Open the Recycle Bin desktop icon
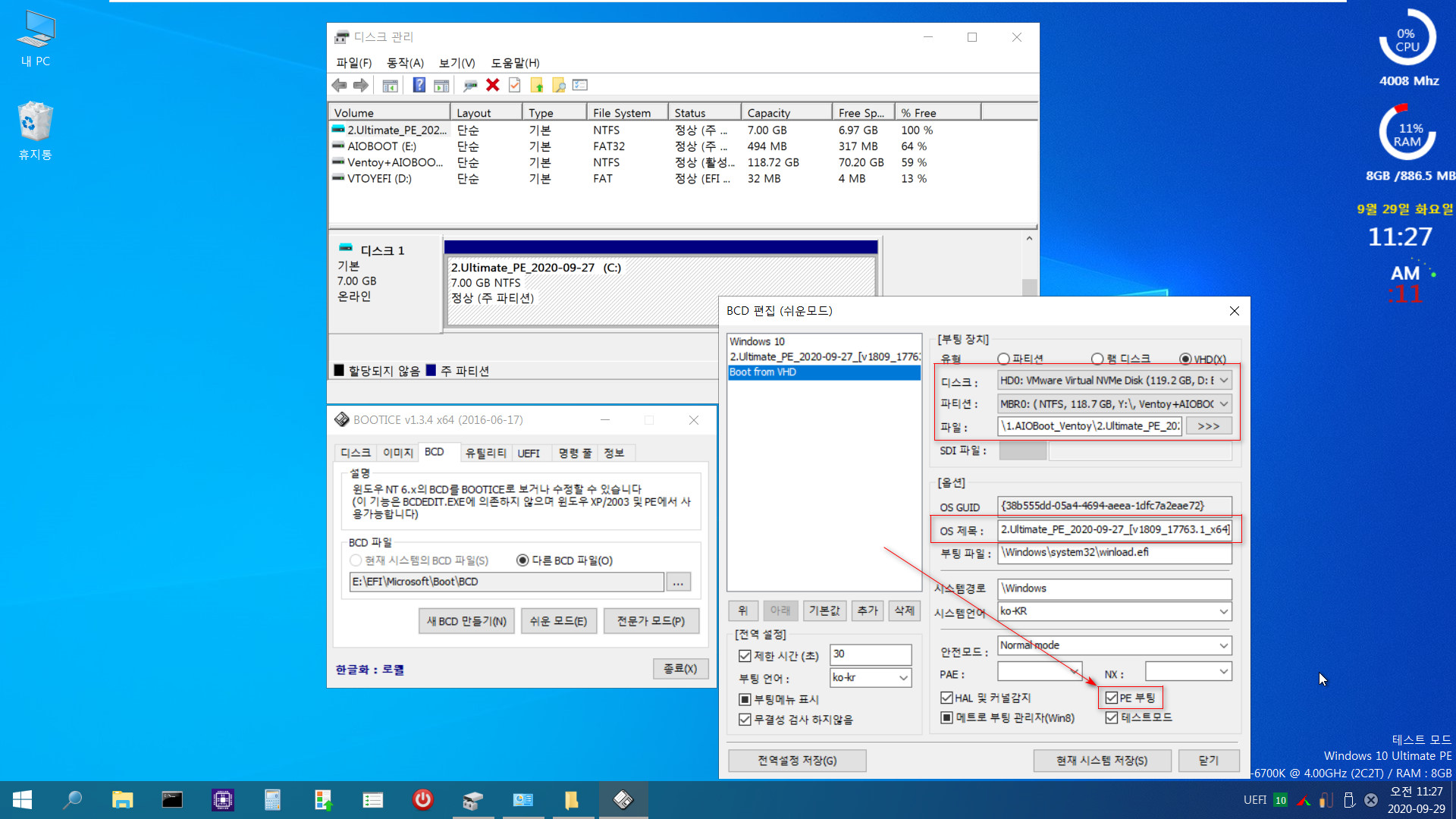 point(36,130)
